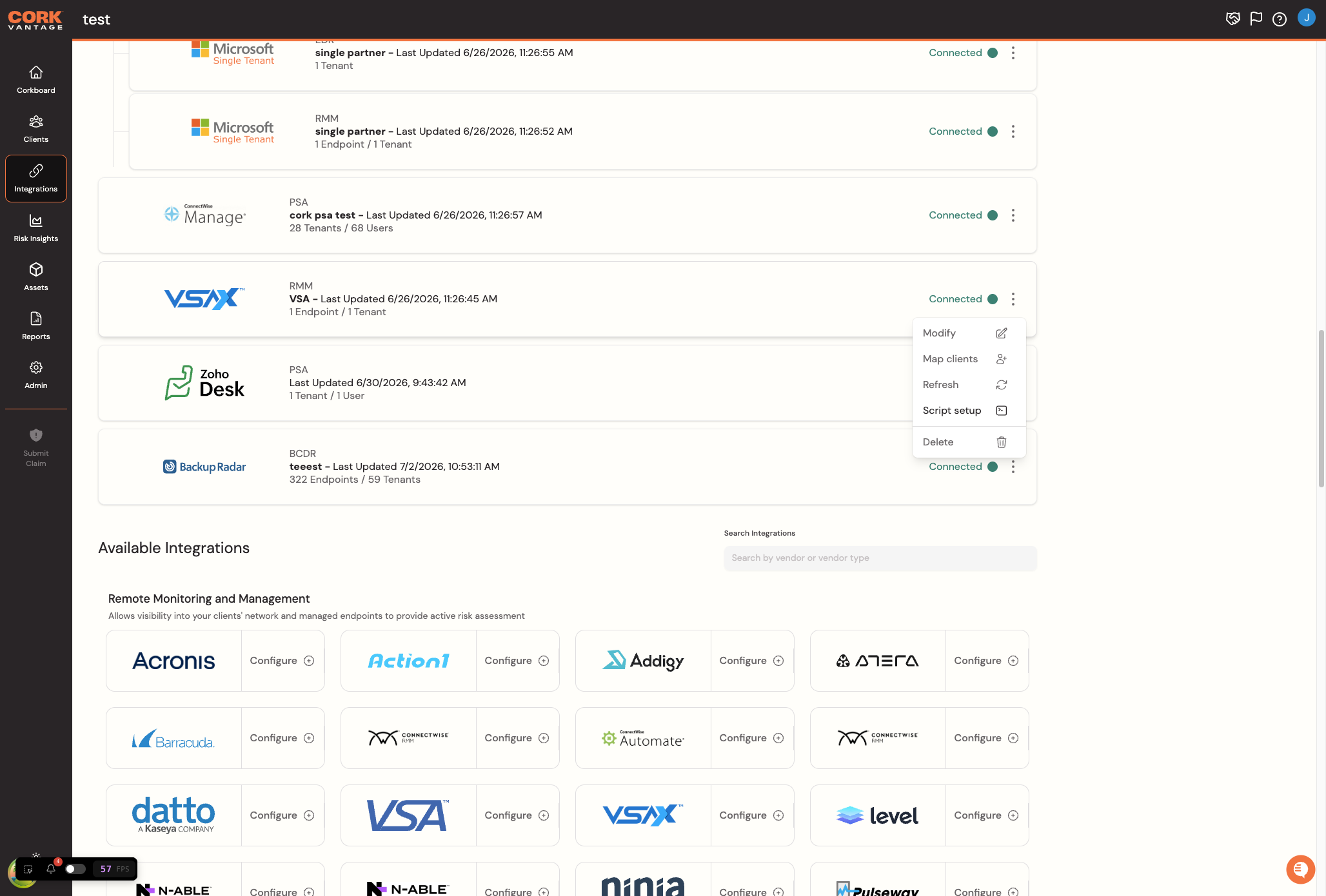Open the Corkboard sidebar icon
The image size is (1326, 896).
point(36,80)
